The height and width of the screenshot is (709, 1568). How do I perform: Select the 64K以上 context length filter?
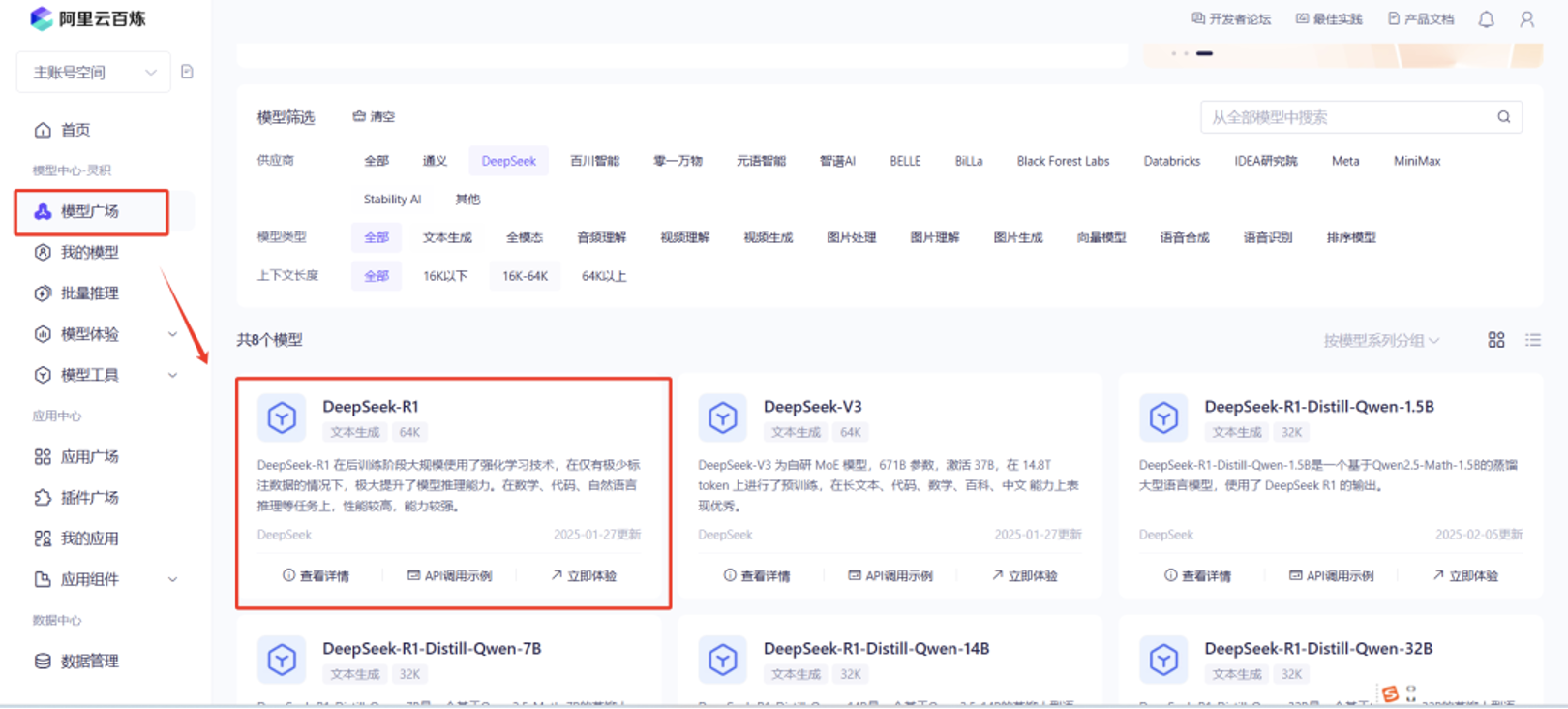click(604, 276)
